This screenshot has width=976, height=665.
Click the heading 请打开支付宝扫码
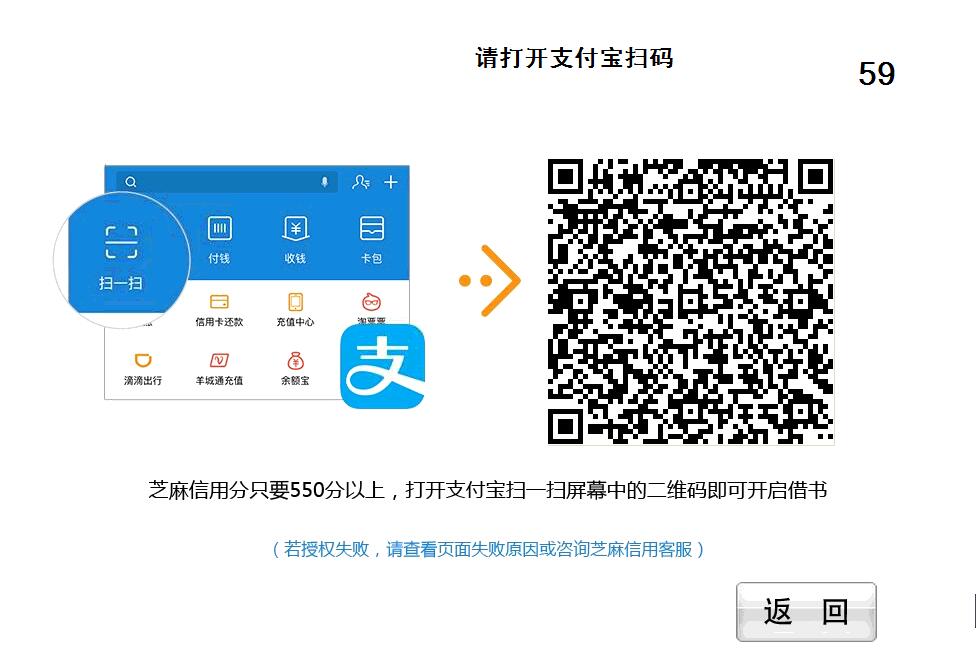point(574,58)
